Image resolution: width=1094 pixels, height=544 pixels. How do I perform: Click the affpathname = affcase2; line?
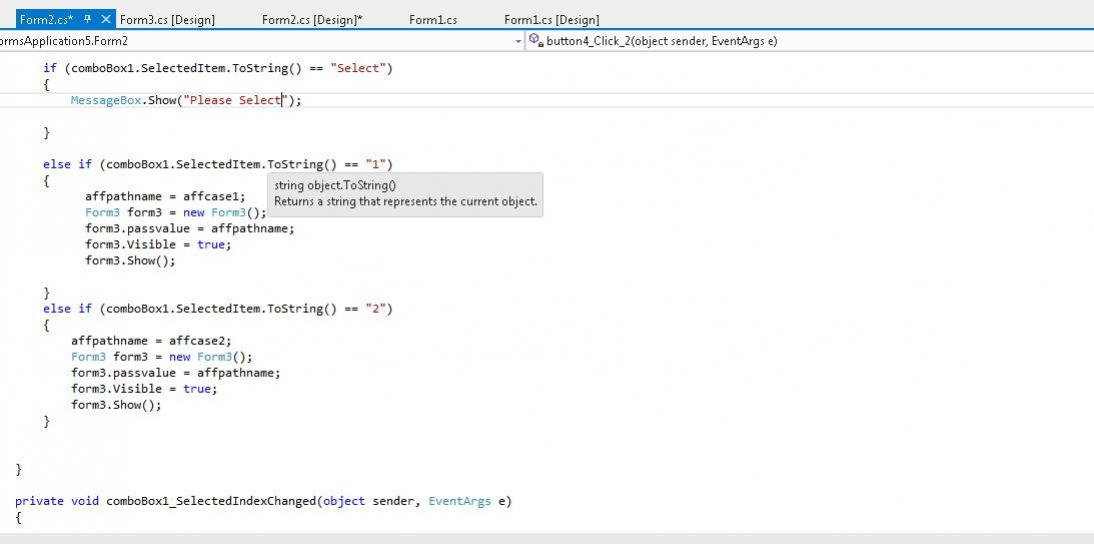point(151,341)
